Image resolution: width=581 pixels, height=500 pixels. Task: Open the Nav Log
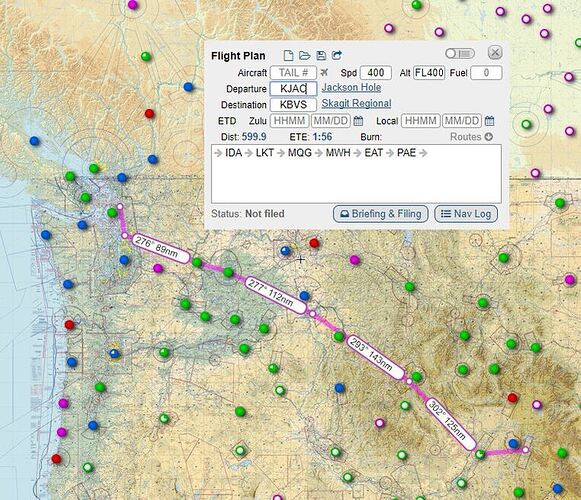pos(466,214)
